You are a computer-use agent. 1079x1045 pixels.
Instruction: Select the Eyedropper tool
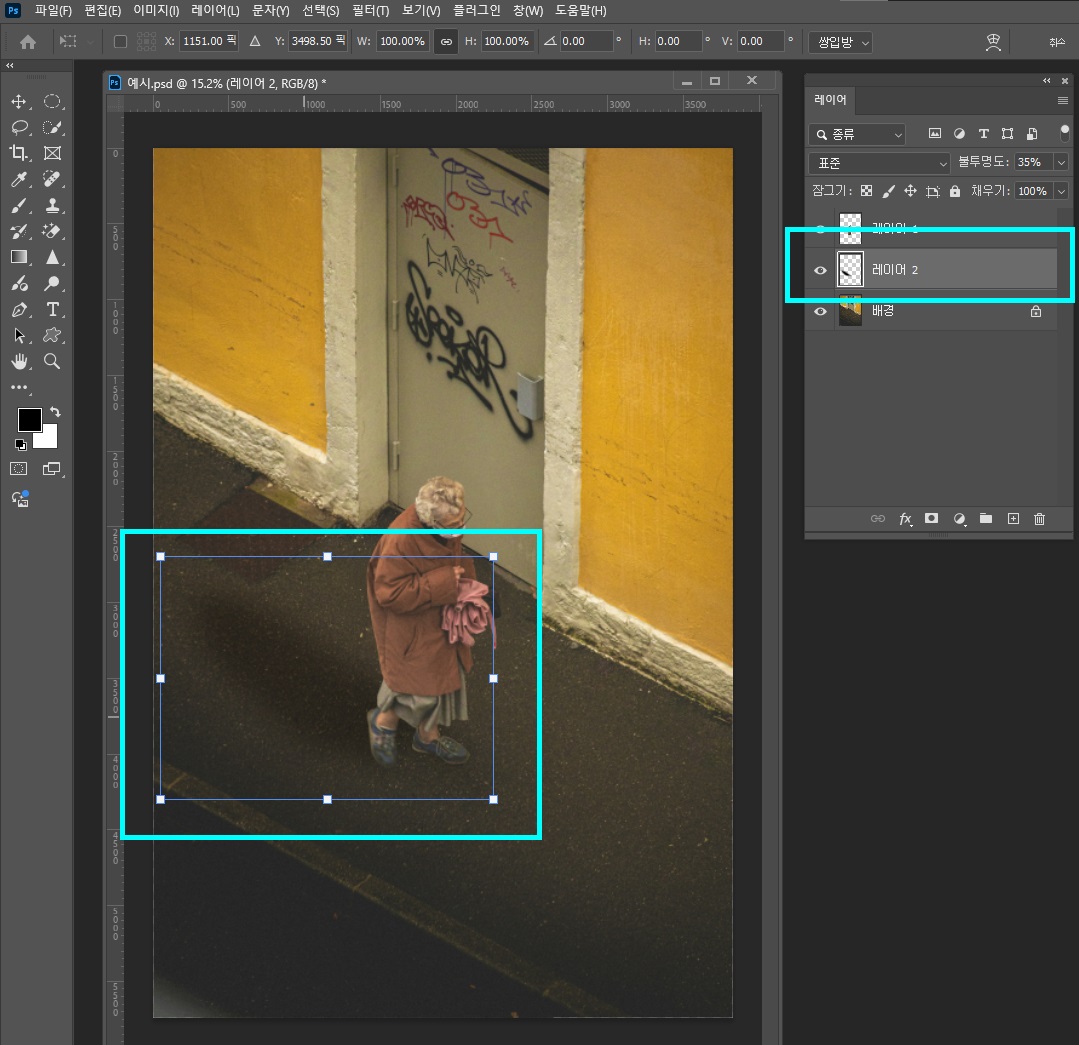[x=19, y=179]
